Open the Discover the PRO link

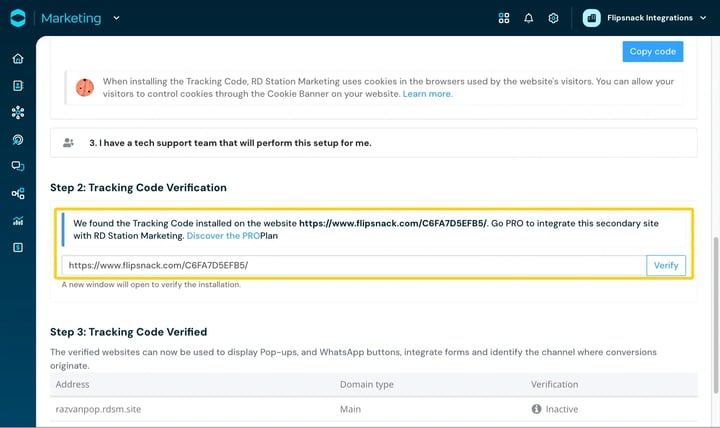coord(223,236)
